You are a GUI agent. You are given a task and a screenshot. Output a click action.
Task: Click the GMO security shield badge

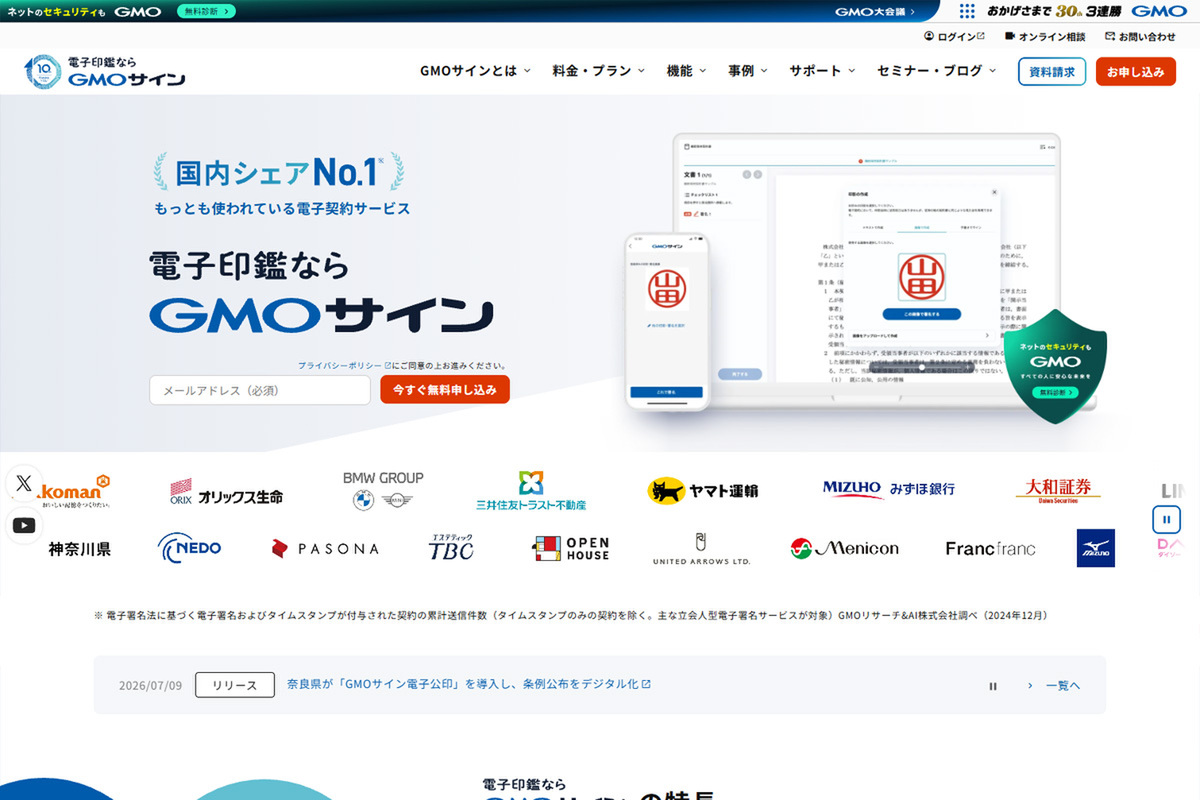(x=1055, y=365)
